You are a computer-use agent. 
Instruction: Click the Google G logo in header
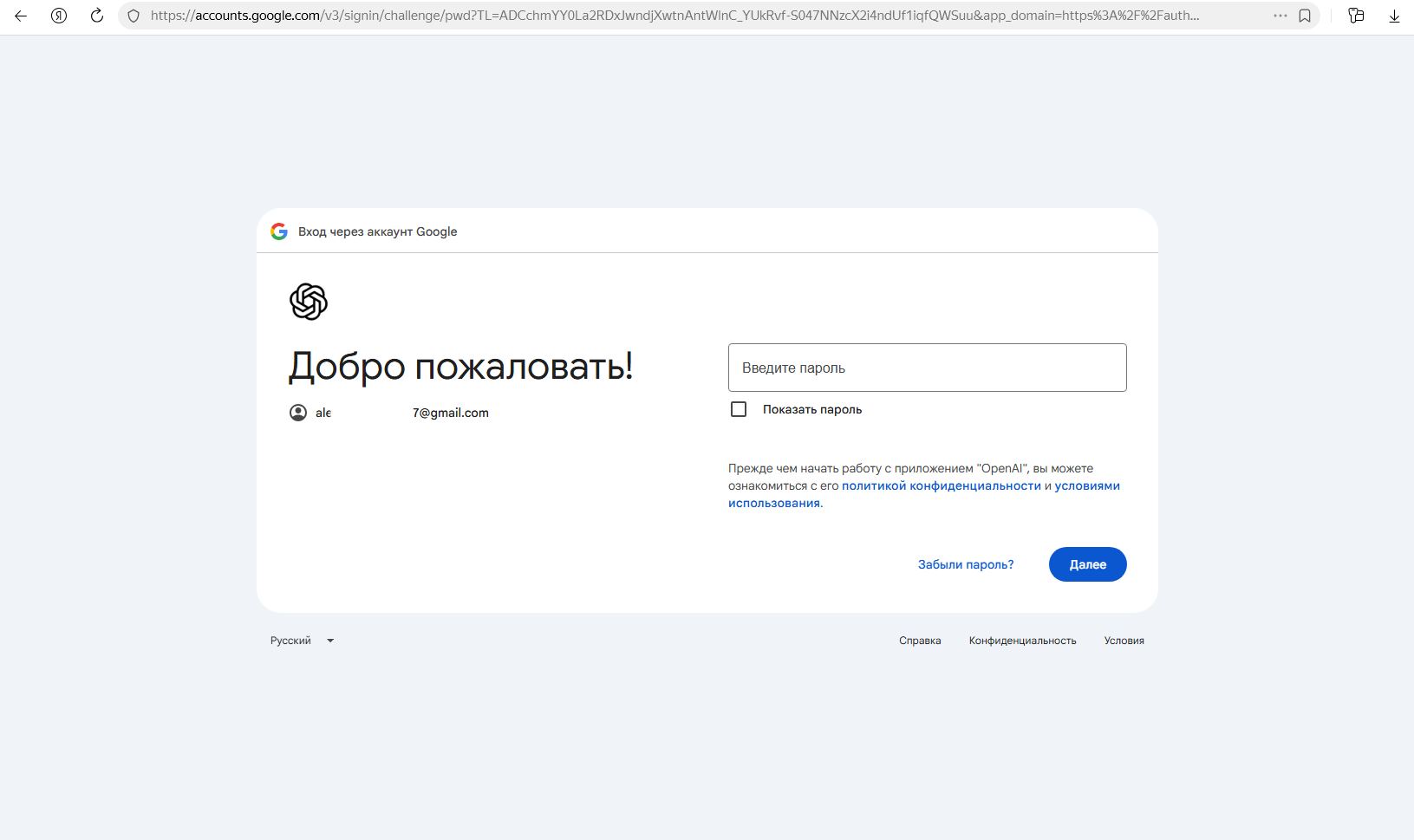tap(279, 231)
